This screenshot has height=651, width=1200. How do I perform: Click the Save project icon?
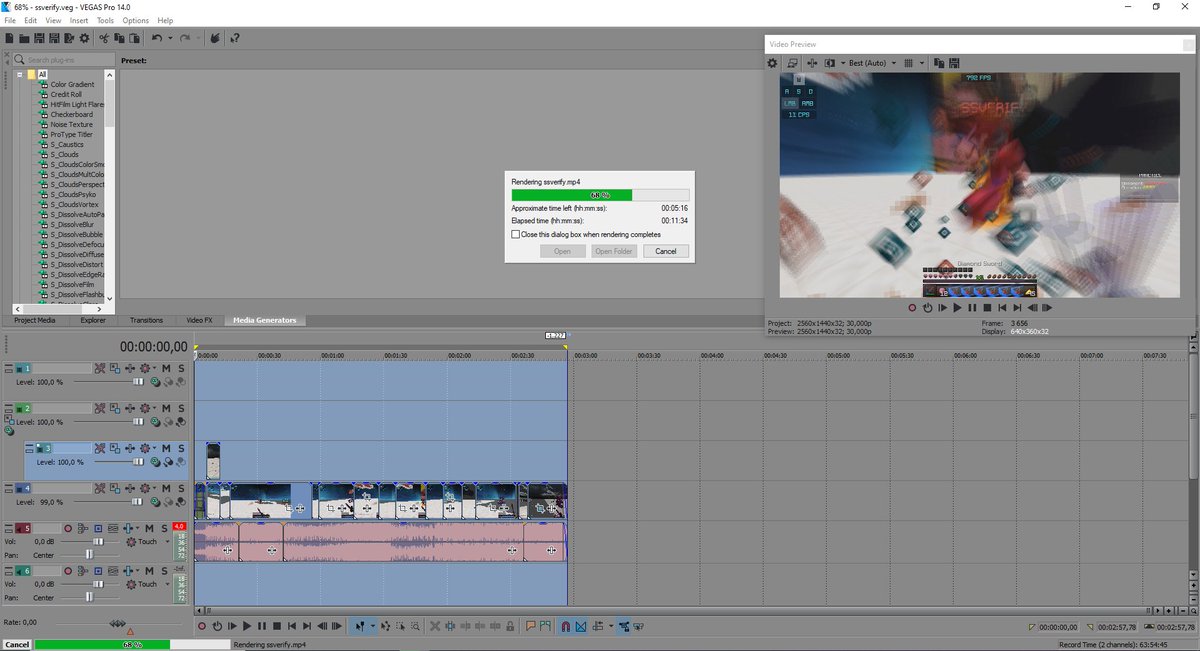pos(39,38)
